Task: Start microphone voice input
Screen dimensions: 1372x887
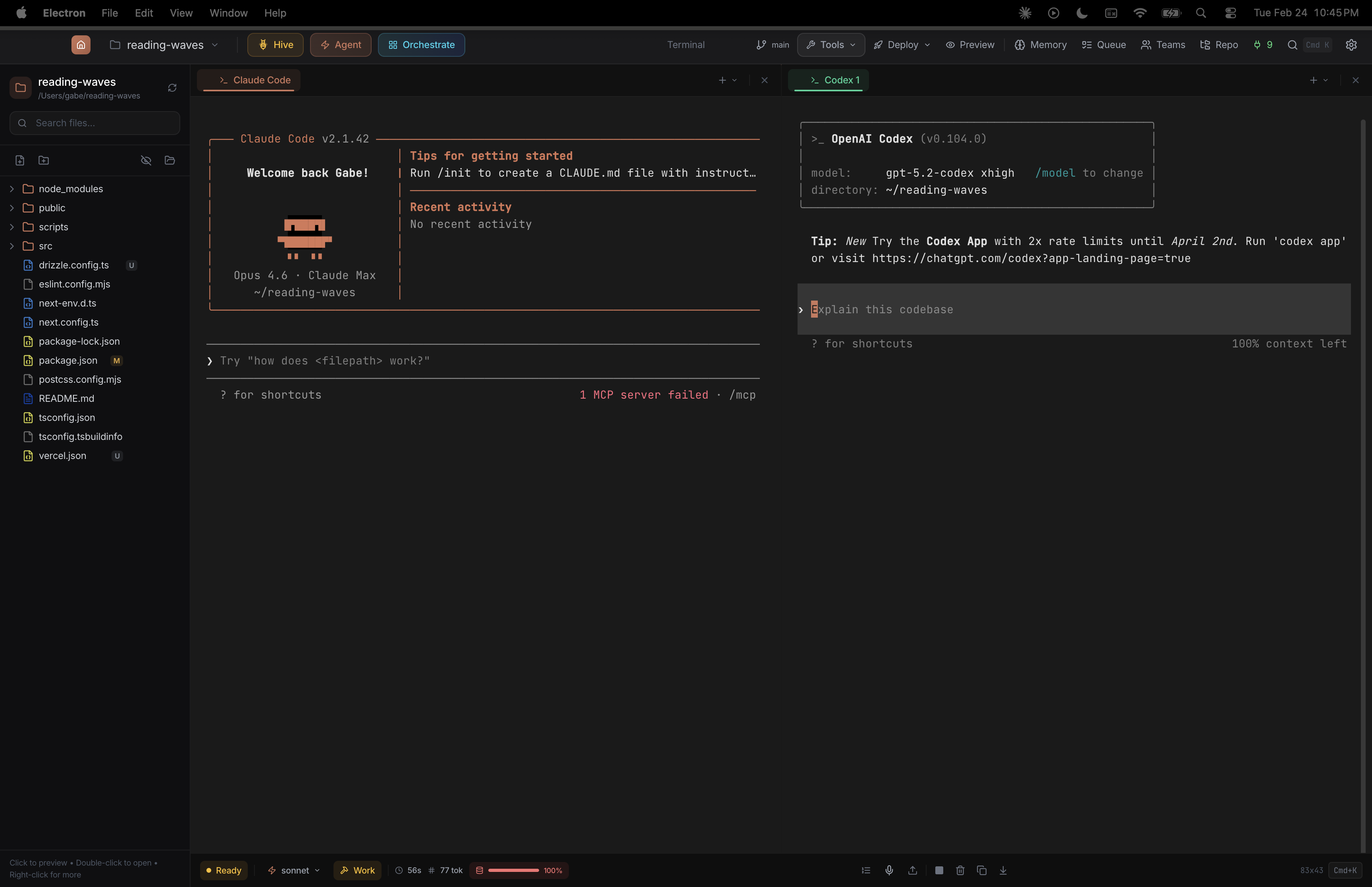Action: pyautogui.click(x=889, y=870)
